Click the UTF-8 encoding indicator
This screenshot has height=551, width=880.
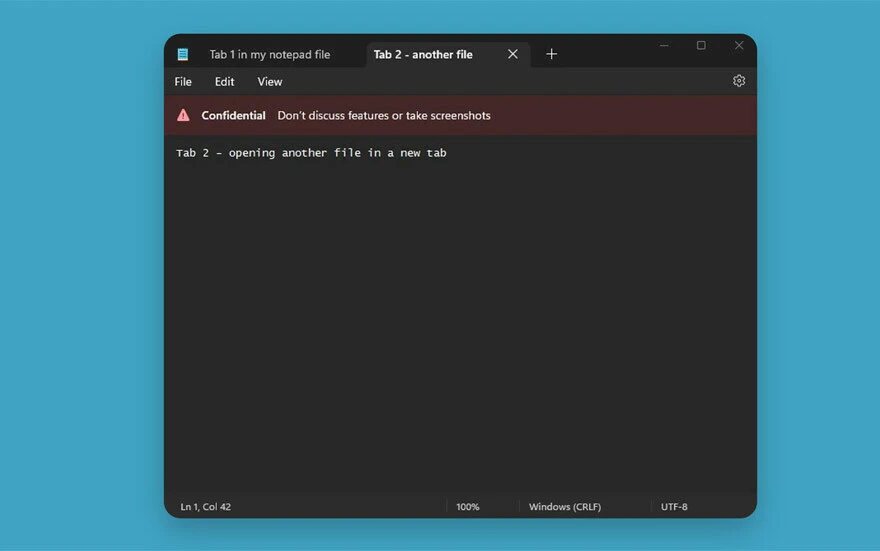click(x=674, y=507)
